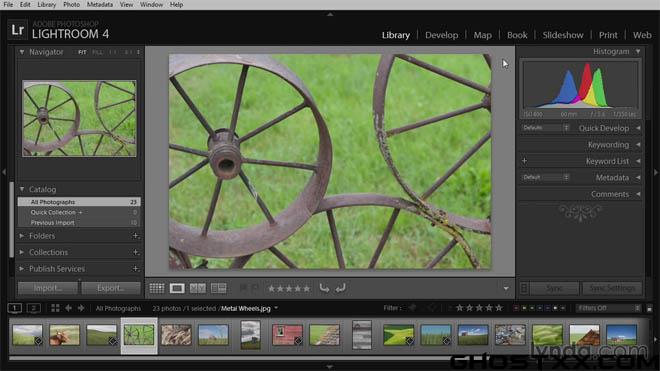Expand the Comments panel
Image resolution: width=660 pixels, height=371 pixels.
click(638, 194)
